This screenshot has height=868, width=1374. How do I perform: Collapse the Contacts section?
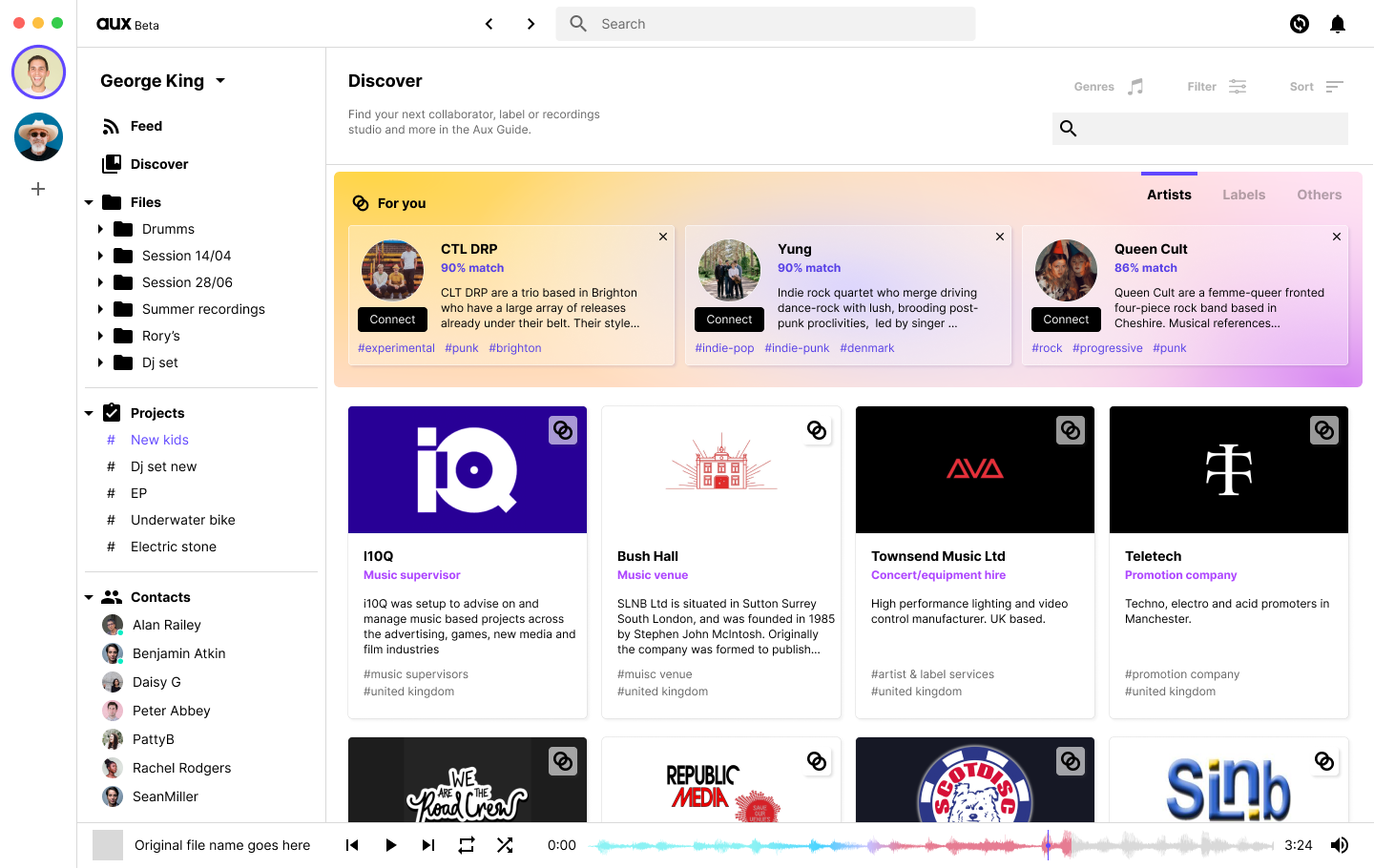[x=89, y=597]
